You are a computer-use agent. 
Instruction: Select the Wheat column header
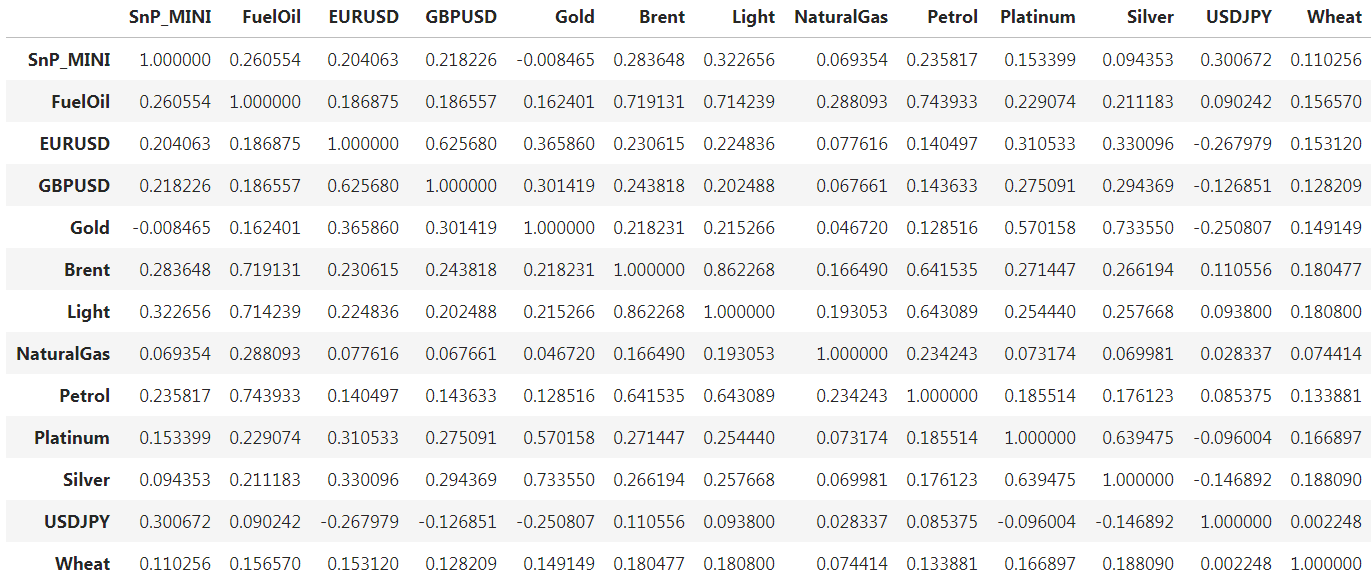pyautogui.click(x=1334, y=17)
